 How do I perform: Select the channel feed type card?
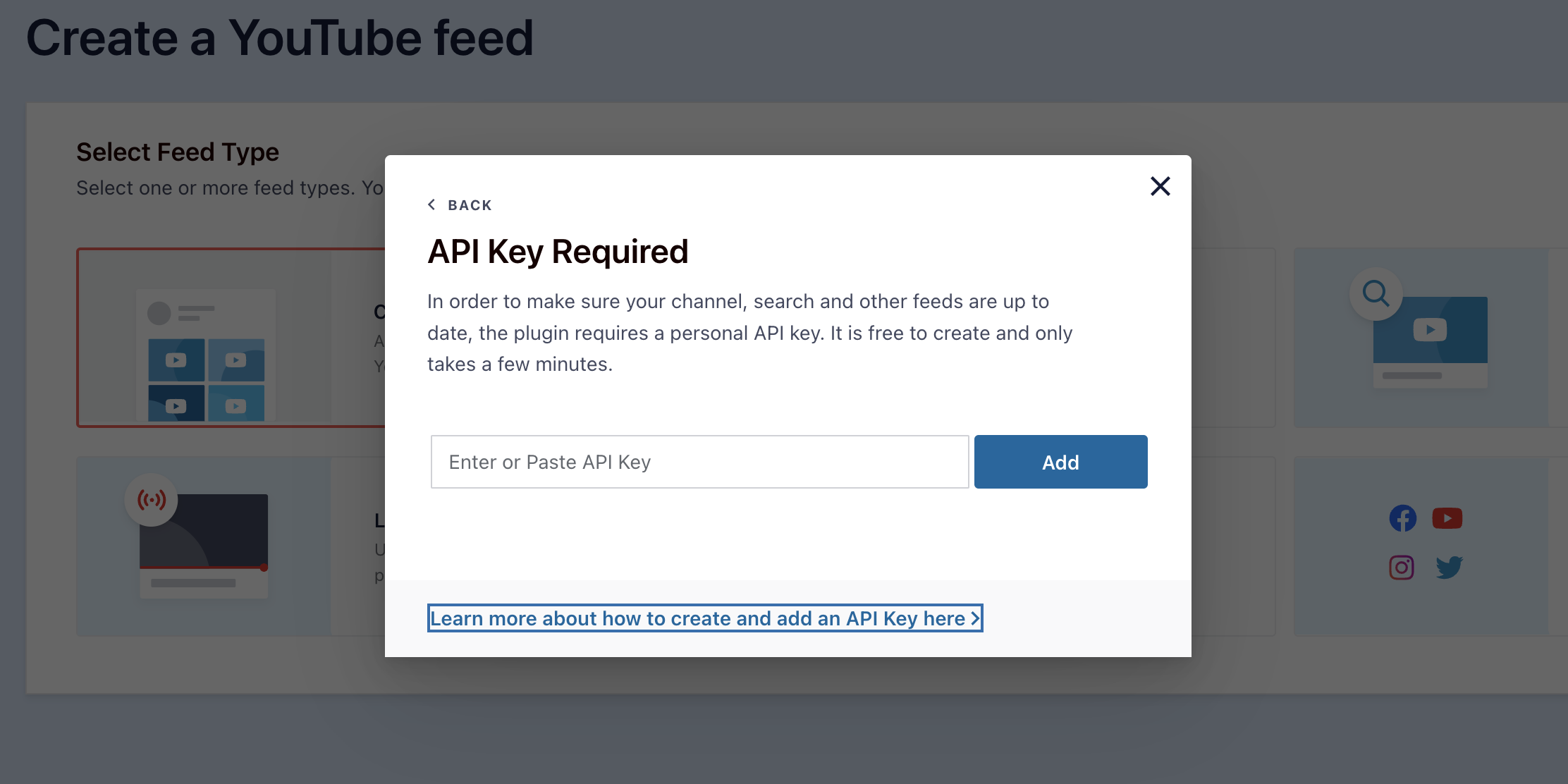pos(231,338)
